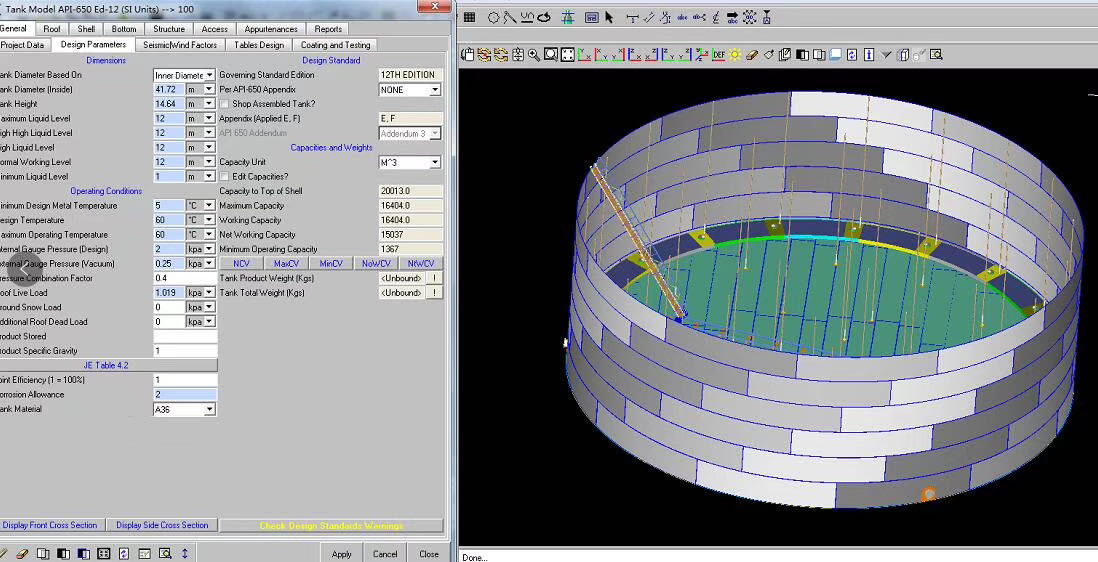Toggle the sun lighting icon
The width and height of the screenshot is (1098, 562).
click(735, 55)
